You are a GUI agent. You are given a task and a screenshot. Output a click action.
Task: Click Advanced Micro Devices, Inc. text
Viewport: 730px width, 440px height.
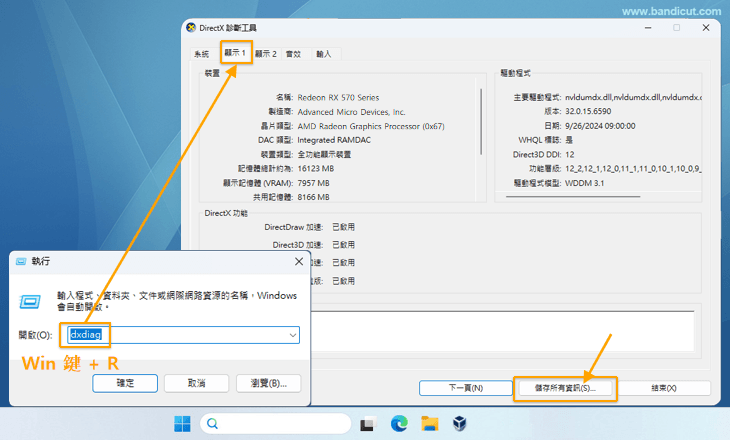click(x=351, y=112)
